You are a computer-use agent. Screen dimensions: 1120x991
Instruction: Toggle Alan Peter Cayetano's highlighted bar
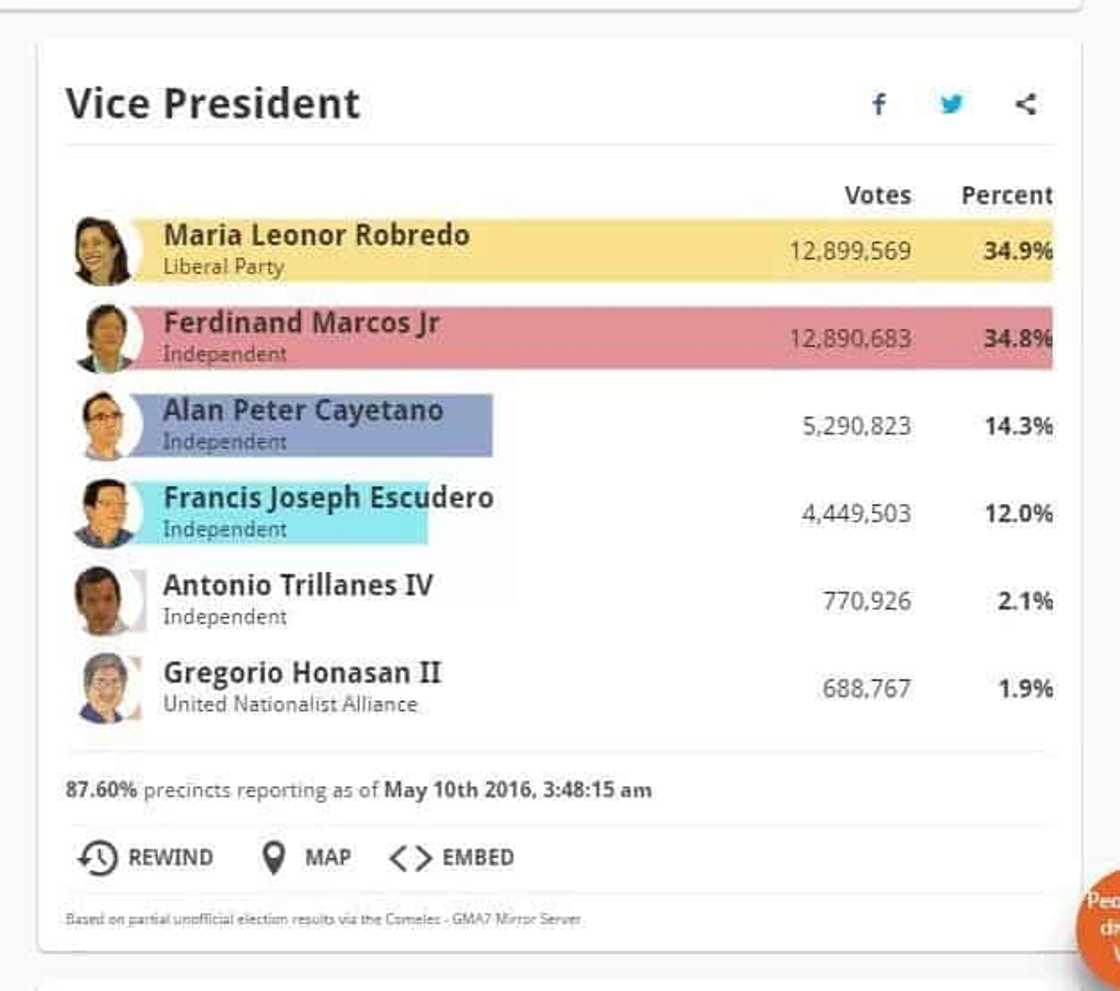pyautogui.click(x=300, y=424)
